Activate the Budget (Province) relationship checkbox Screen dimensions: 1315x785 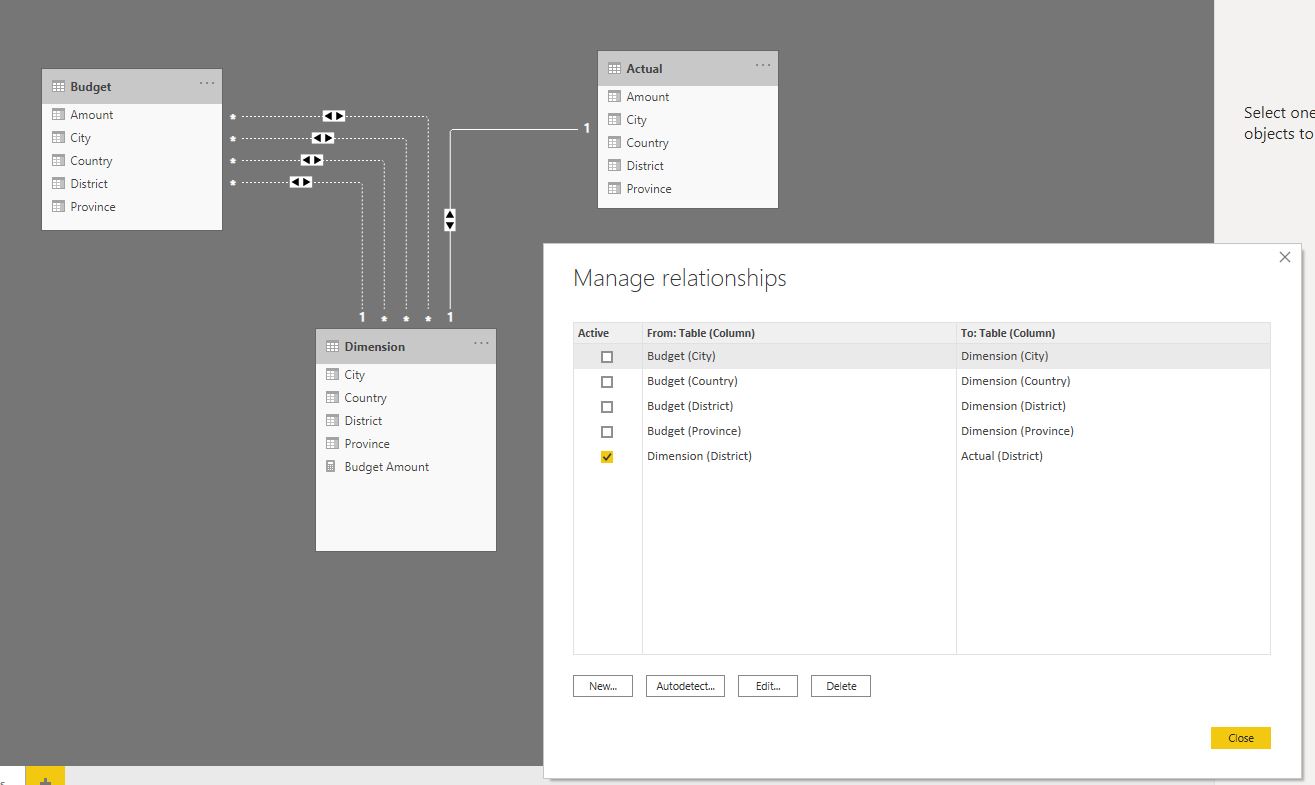607,432
